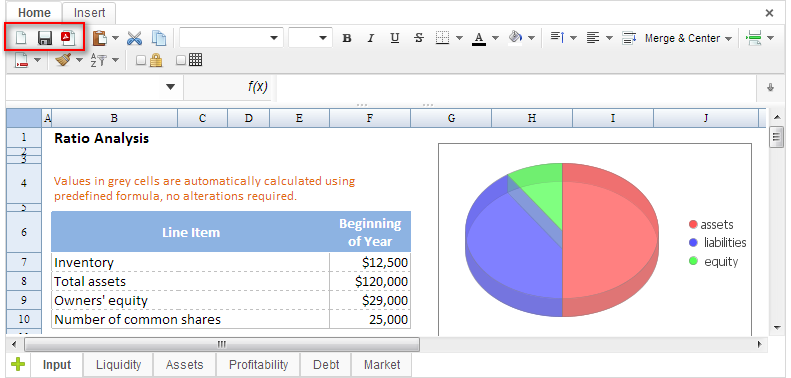The height and width of the screenshot is (378, 791).
Task: Click the formula input field
Action: (x=516, y=87)
